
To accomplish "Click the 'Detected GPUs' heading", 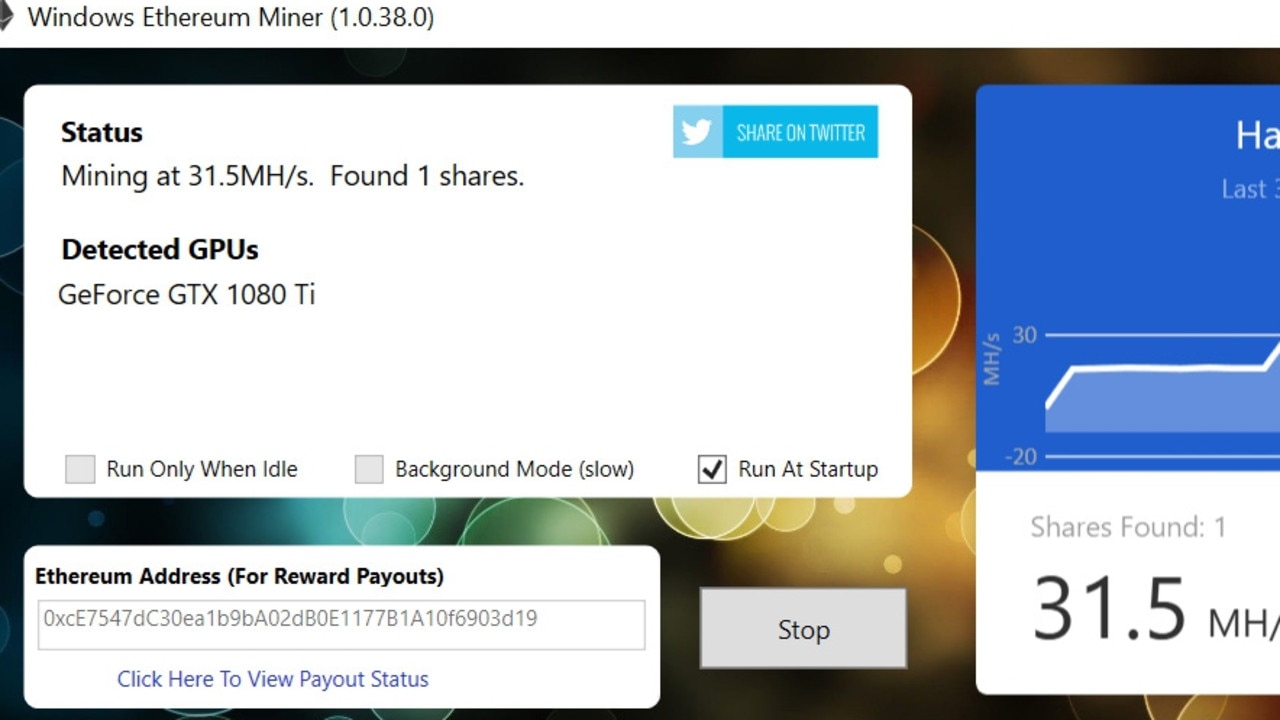I will tap(160, 250).
